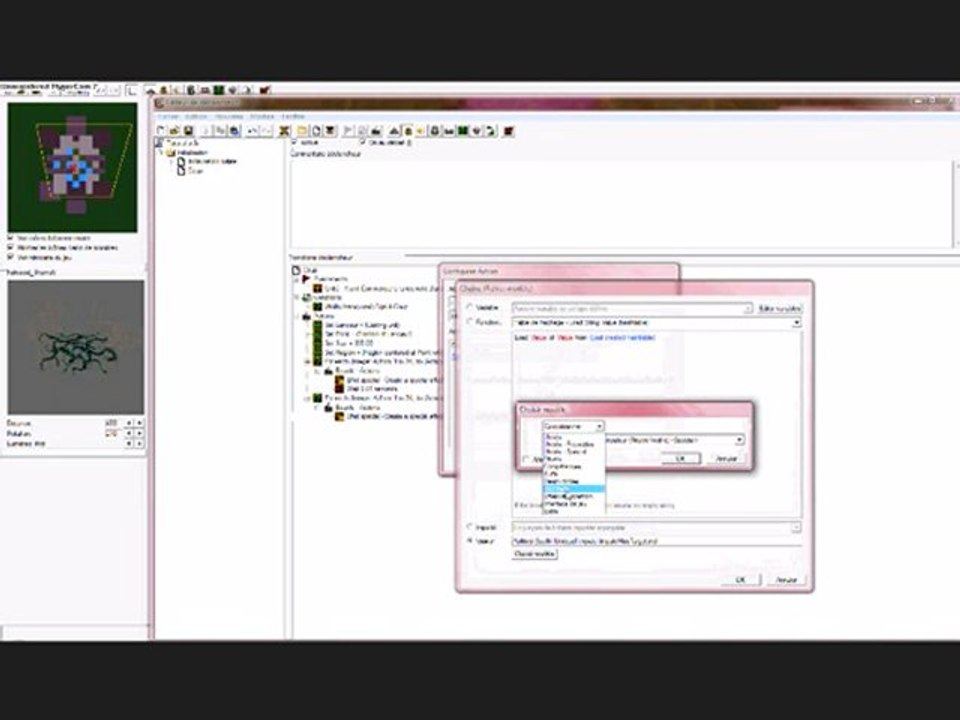This screenshot has width=960, height=720.
Task: Click the Undo arrow icon
Action: point(253,130)
